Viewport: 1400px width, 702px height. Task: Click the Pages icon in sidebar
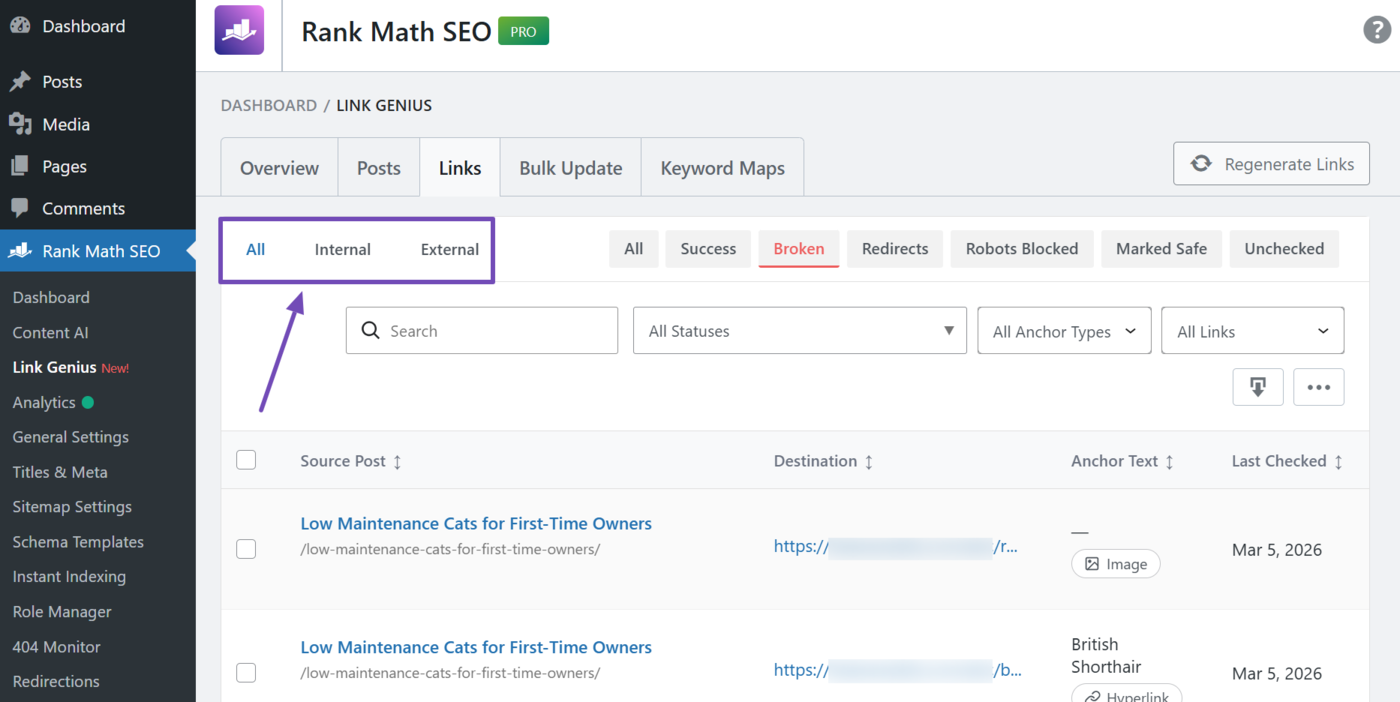(20, 166)
